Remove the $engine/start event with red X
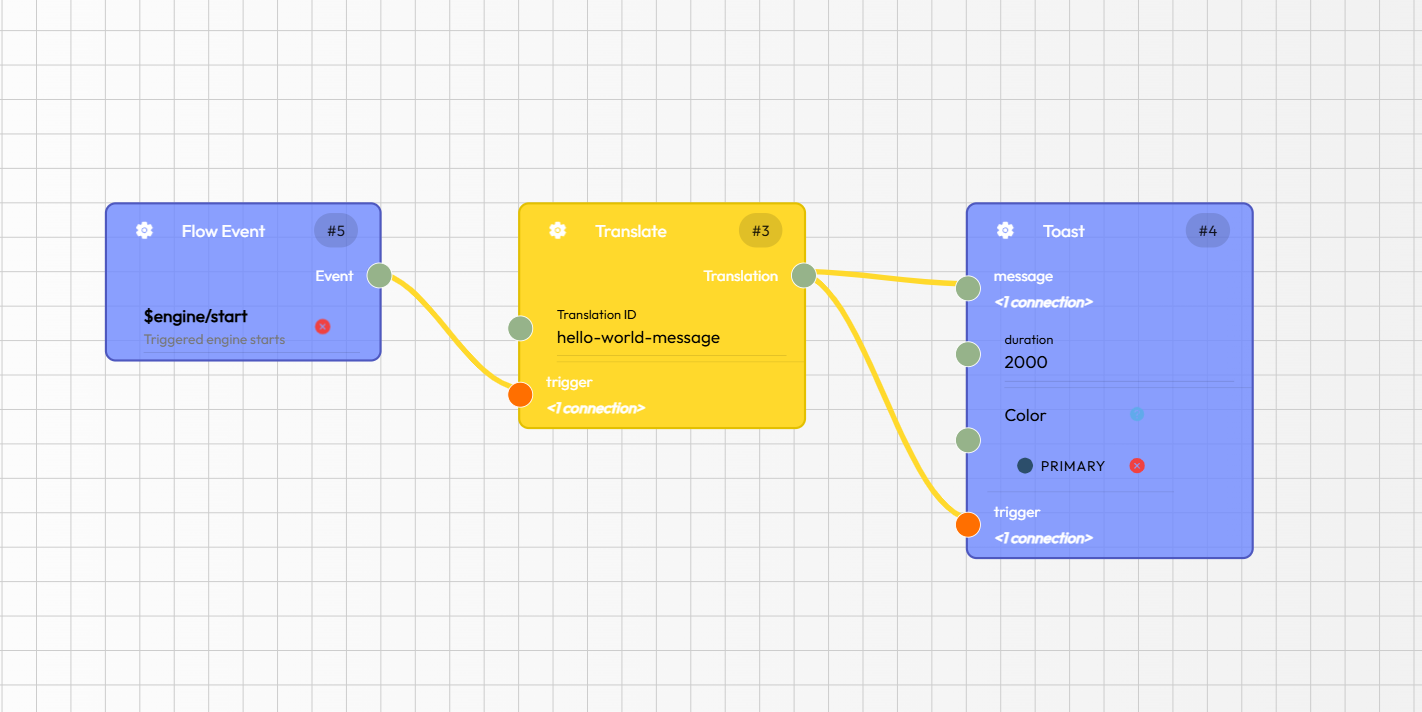1422x712 pixels. click(322, 327)
